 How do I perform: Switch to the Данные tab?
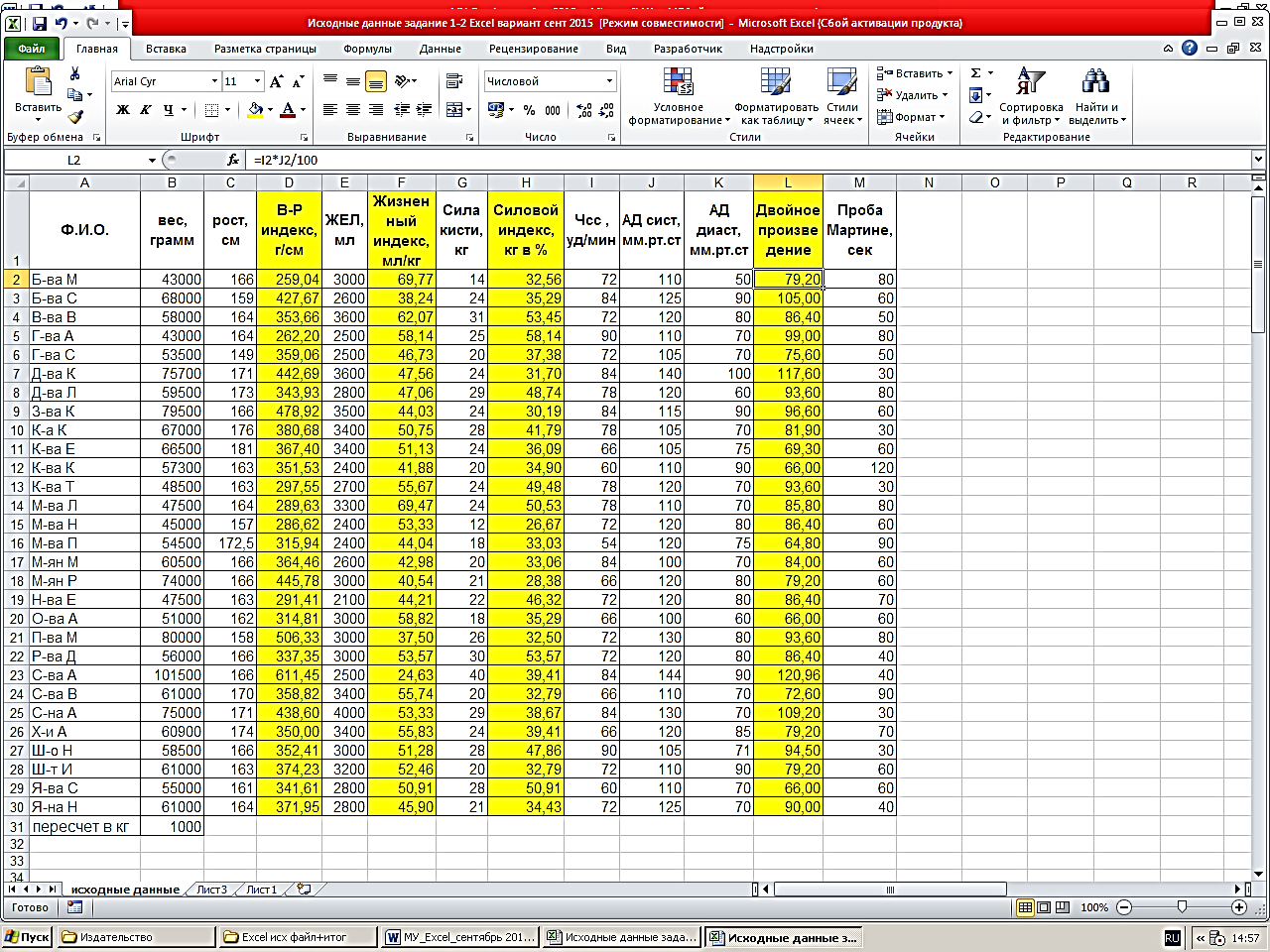click(x=440, y=48)
